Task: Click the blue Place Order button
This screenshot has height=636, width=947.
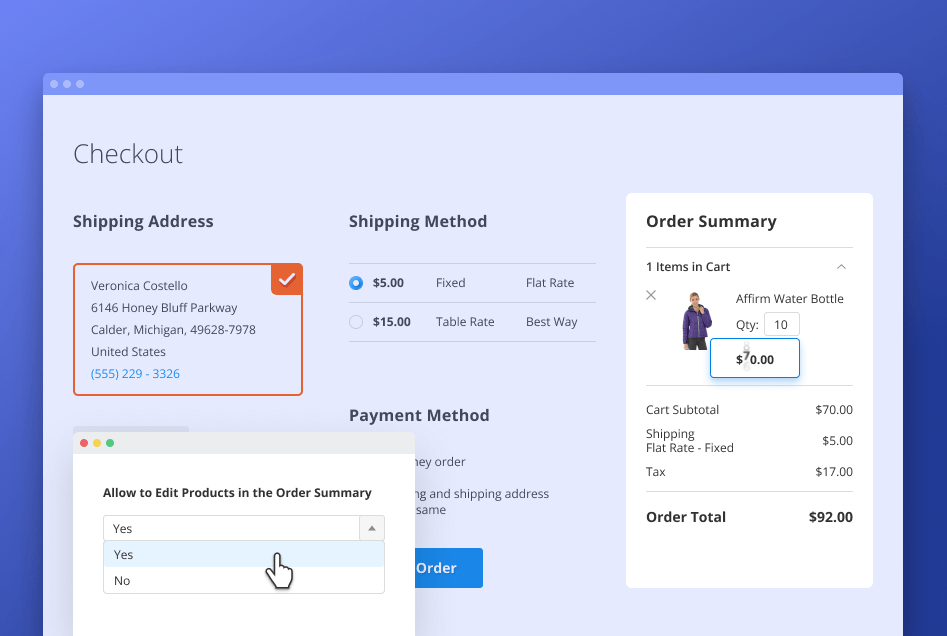Action: pos(438,567)
